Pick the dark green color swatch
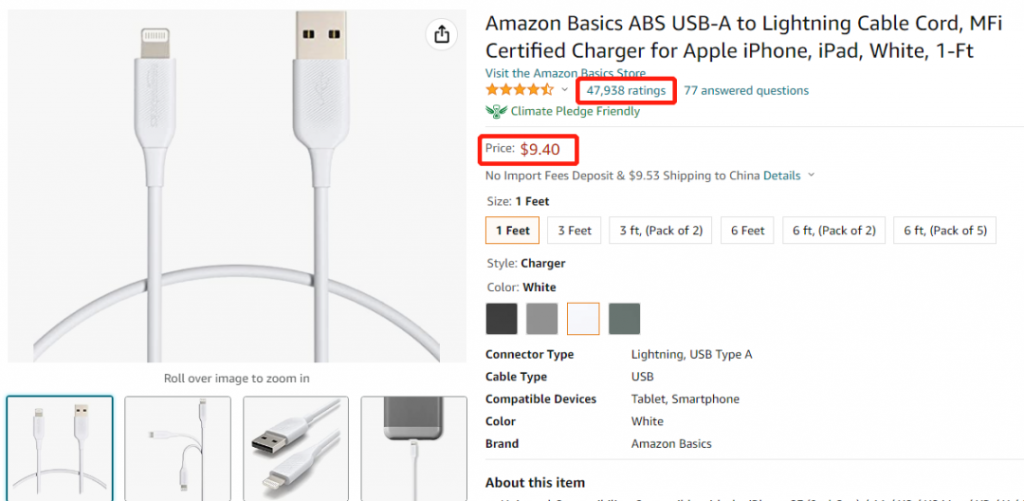The image size is (1024, 501). [x=624, y=319]
